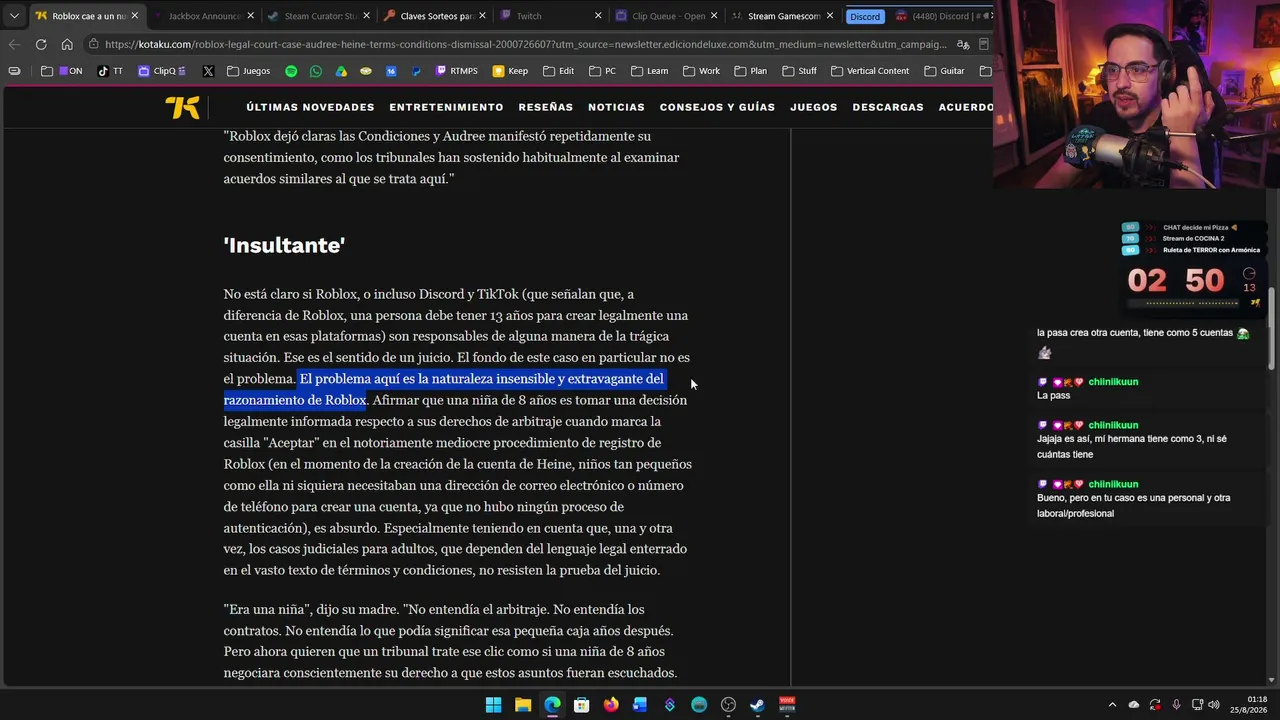Open File Explorer from the taskbar
The height and width of the screenshot is (720, 1280).
point(523,705)
